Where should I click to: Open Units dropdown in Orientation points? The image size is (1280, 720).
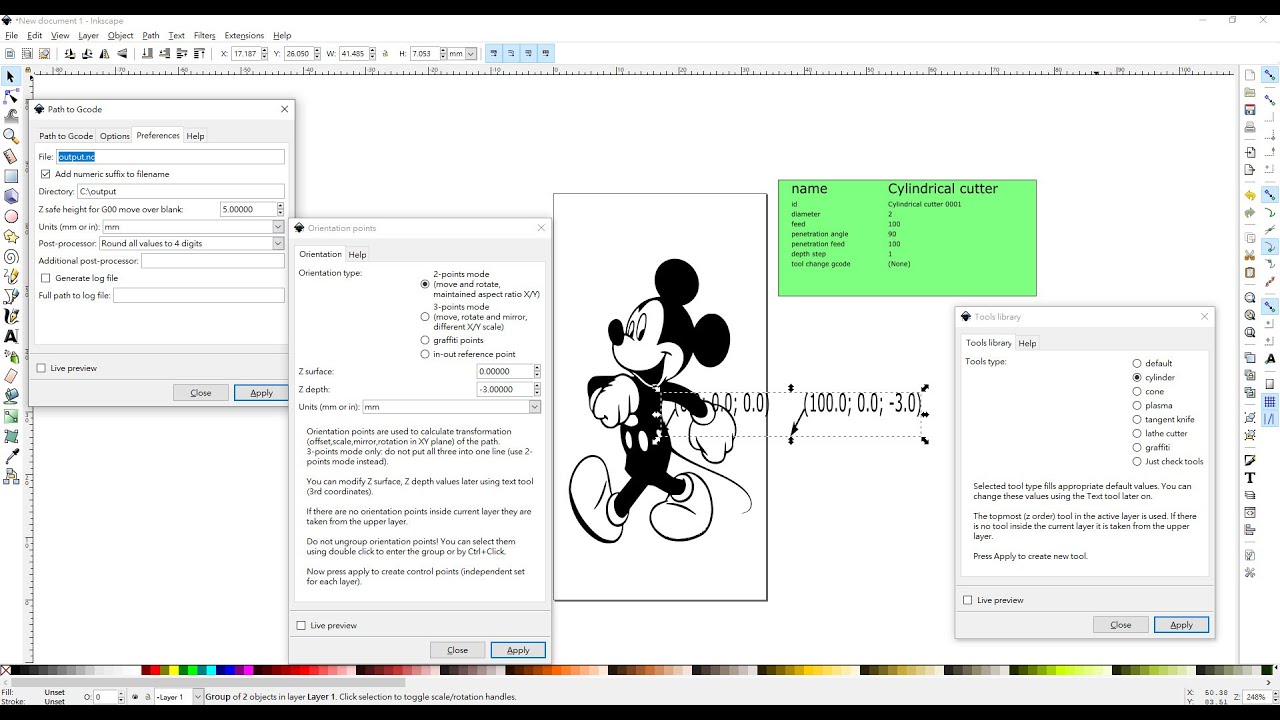(451, 407)
